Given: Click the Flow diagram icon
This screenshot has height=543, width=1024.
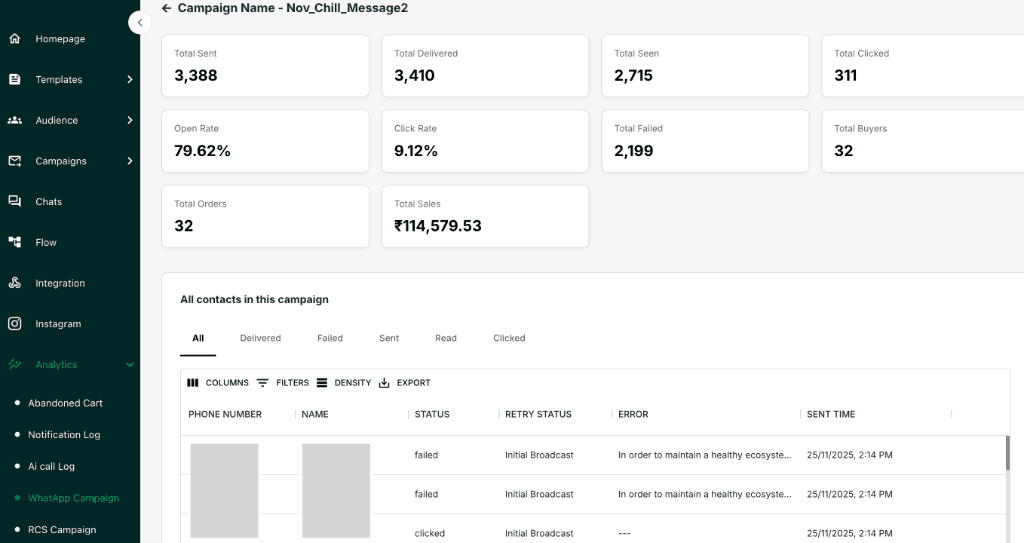Looking at the screenshot, I should tap(15, 242).
